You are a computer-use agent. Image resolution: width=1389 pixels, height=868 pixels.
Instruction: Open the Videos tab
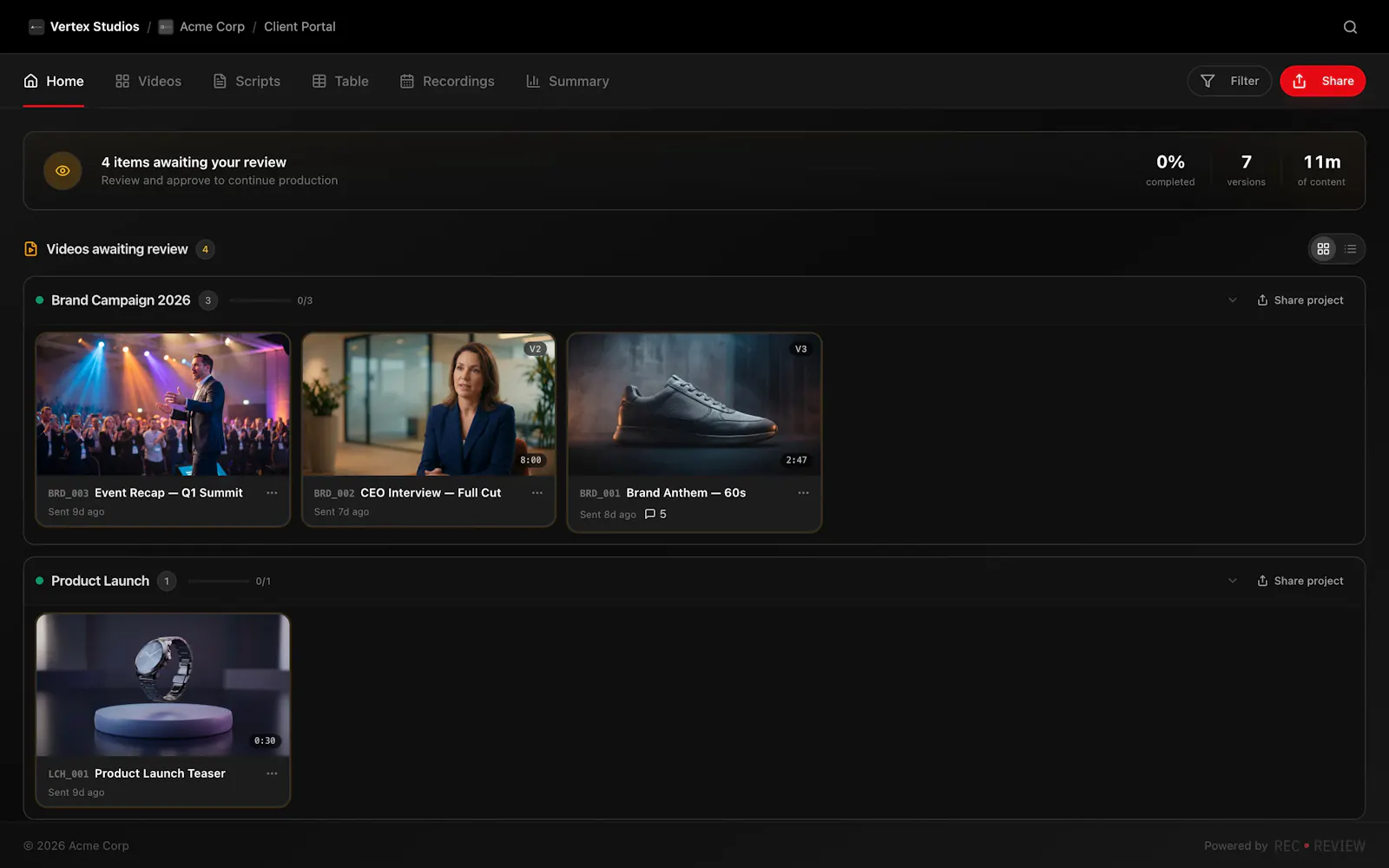coord(148,81)
